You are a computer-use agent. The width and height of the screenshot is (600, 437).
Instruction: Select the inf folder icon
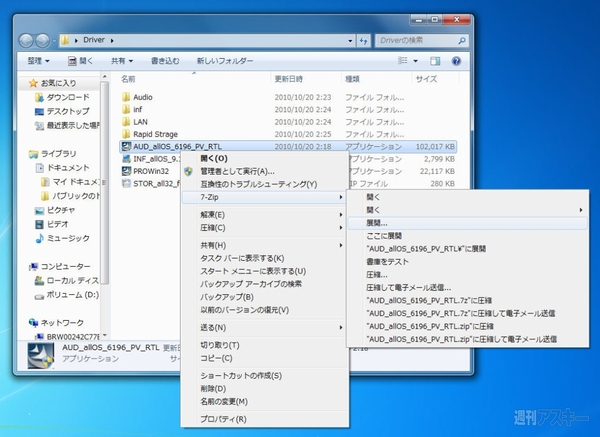(x=126, y=109)
